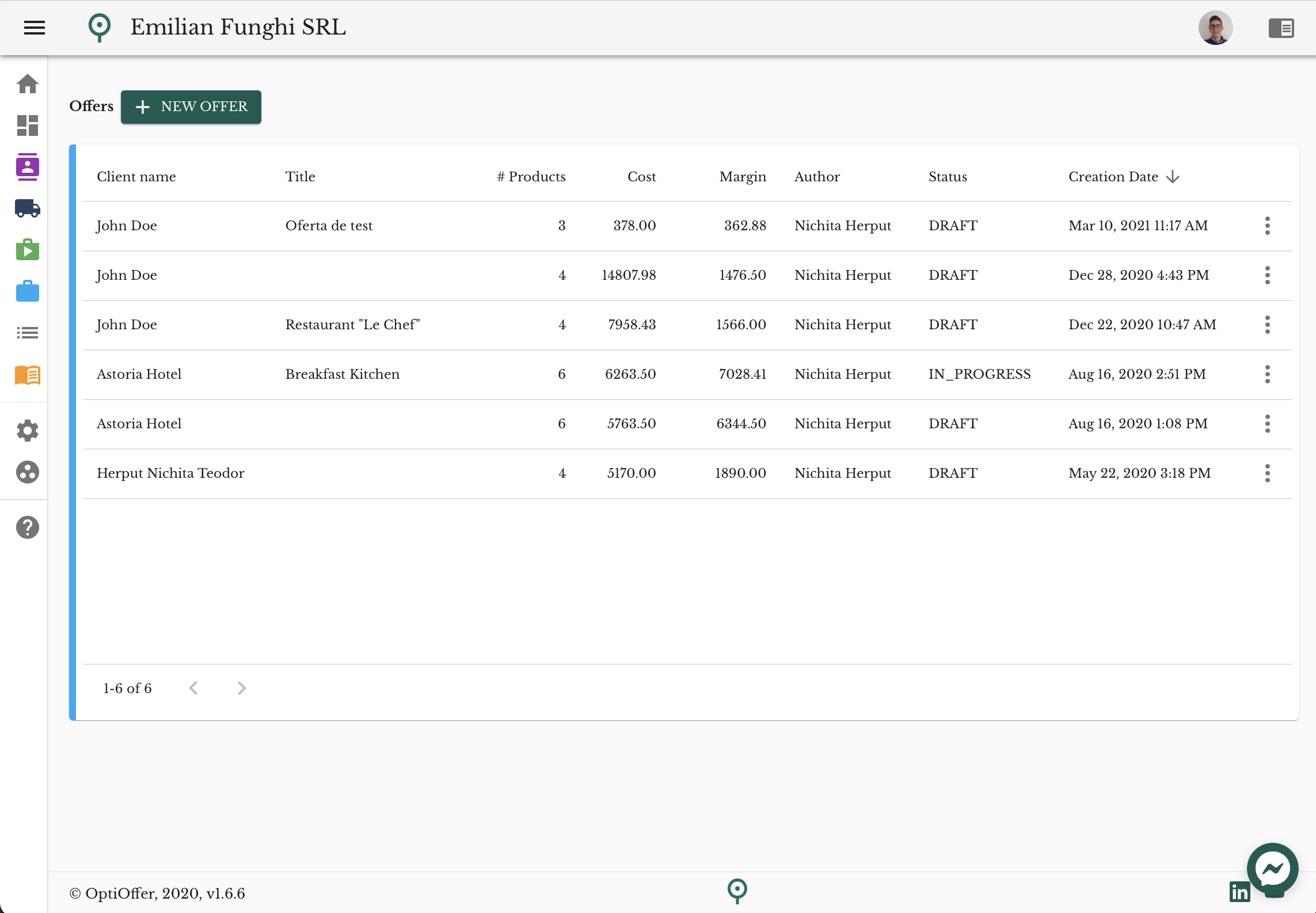Sort by the Status column header
Screen dimensions: 1316x913
point(948,177)
